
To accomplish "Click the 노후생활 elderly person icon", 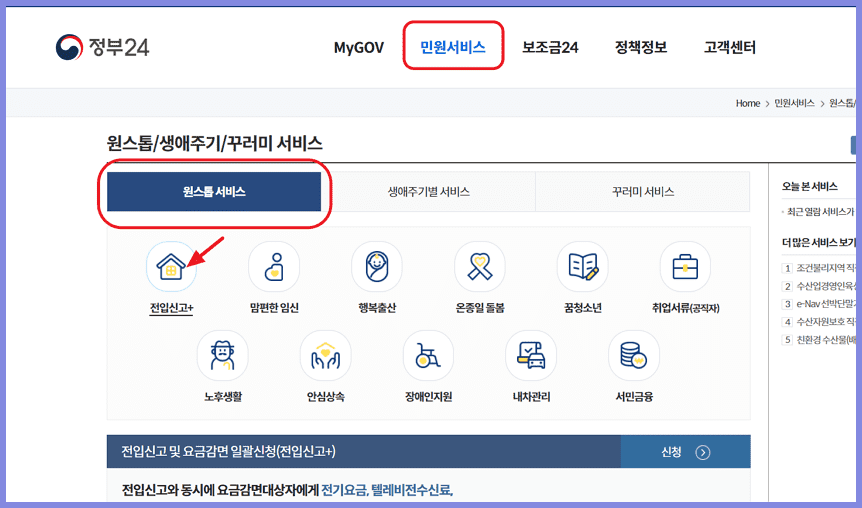I will pos(223,356).
